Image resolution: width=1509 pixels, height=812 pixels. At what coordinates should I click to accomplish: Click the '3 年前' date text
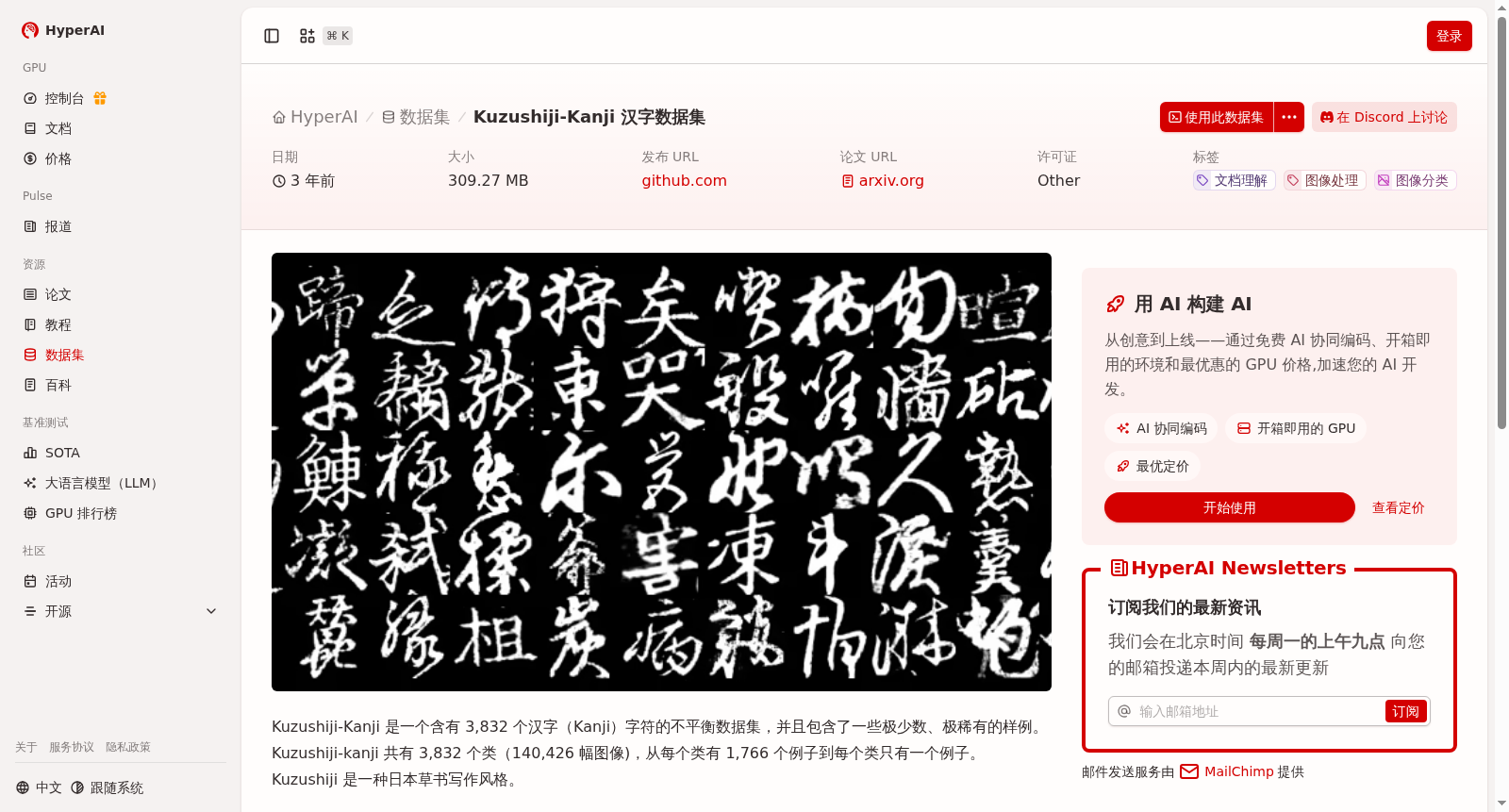click(x=312, y=180)
